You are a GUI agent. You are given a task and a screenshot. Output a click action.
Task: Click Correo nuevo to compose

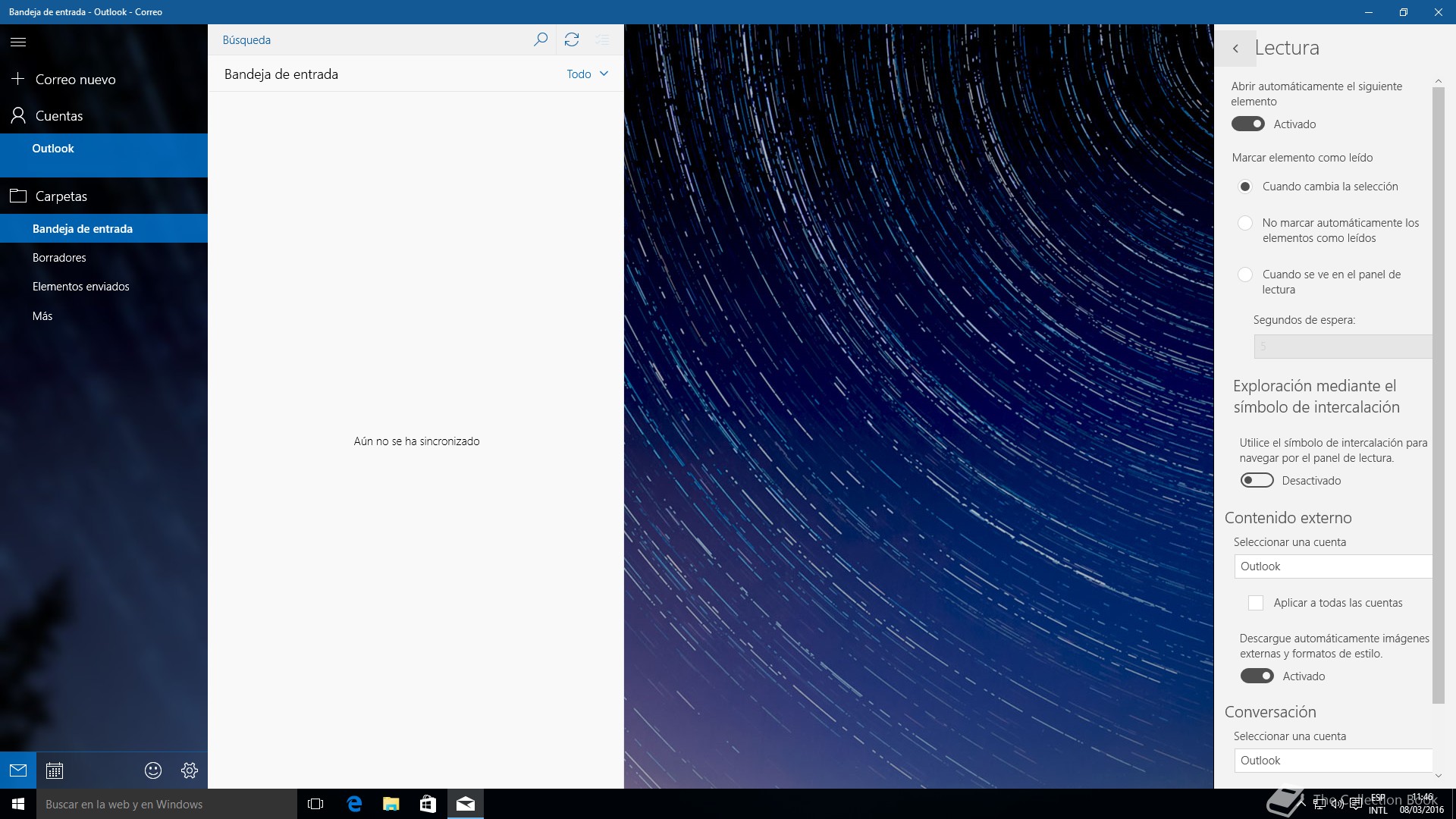[x=104, y=79]
